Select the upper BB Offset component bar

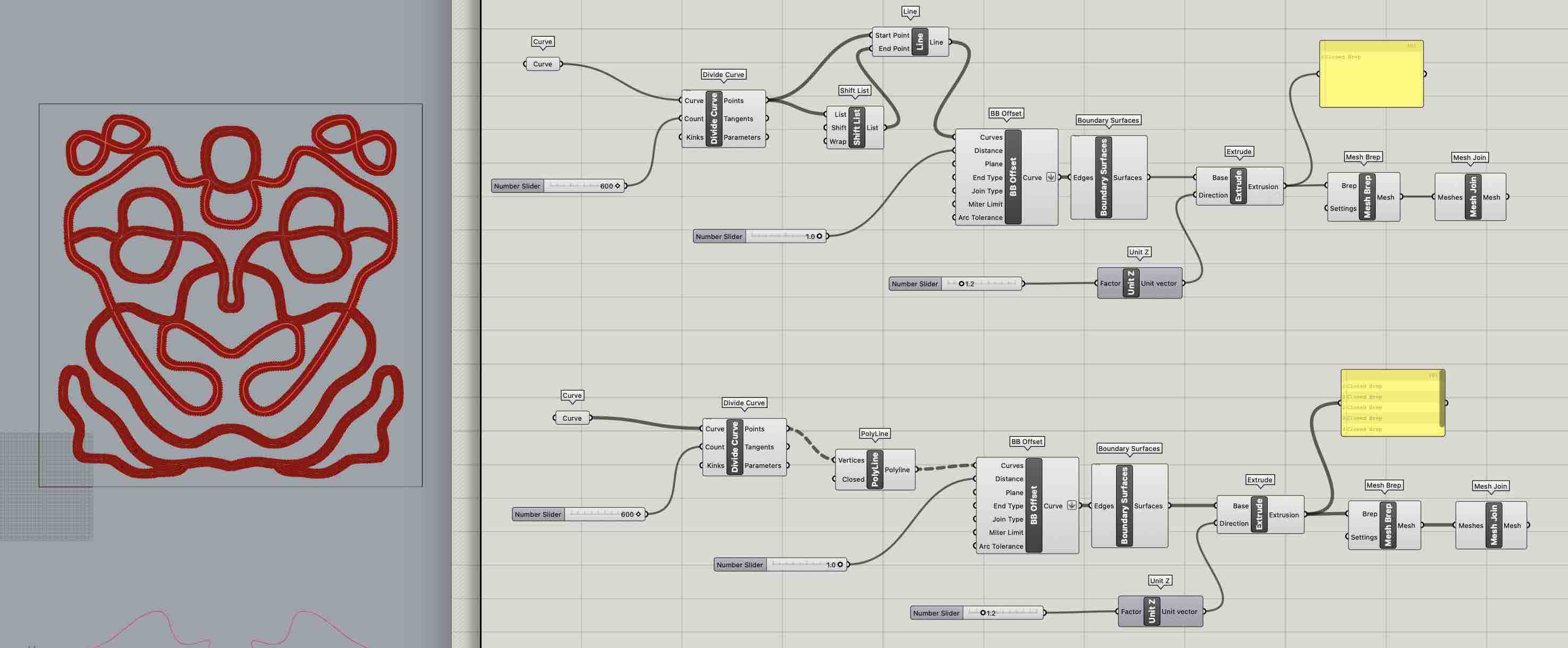coord(1013,177)
